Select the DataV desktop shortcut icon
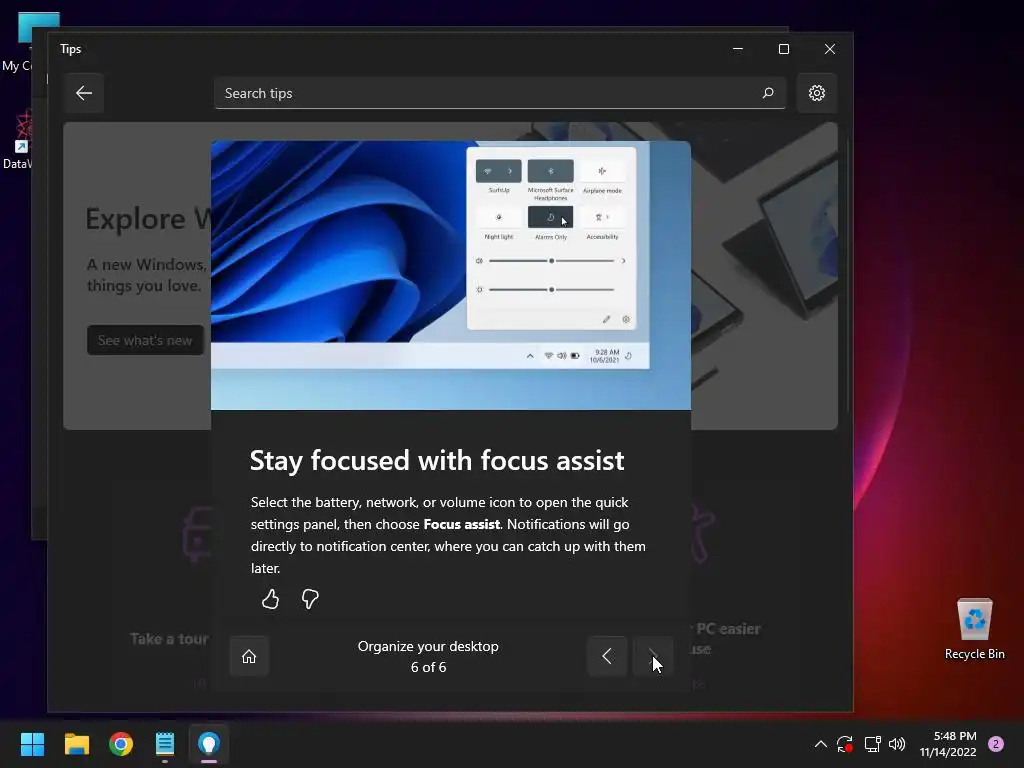1024x768 pixels. click(18, 140)
